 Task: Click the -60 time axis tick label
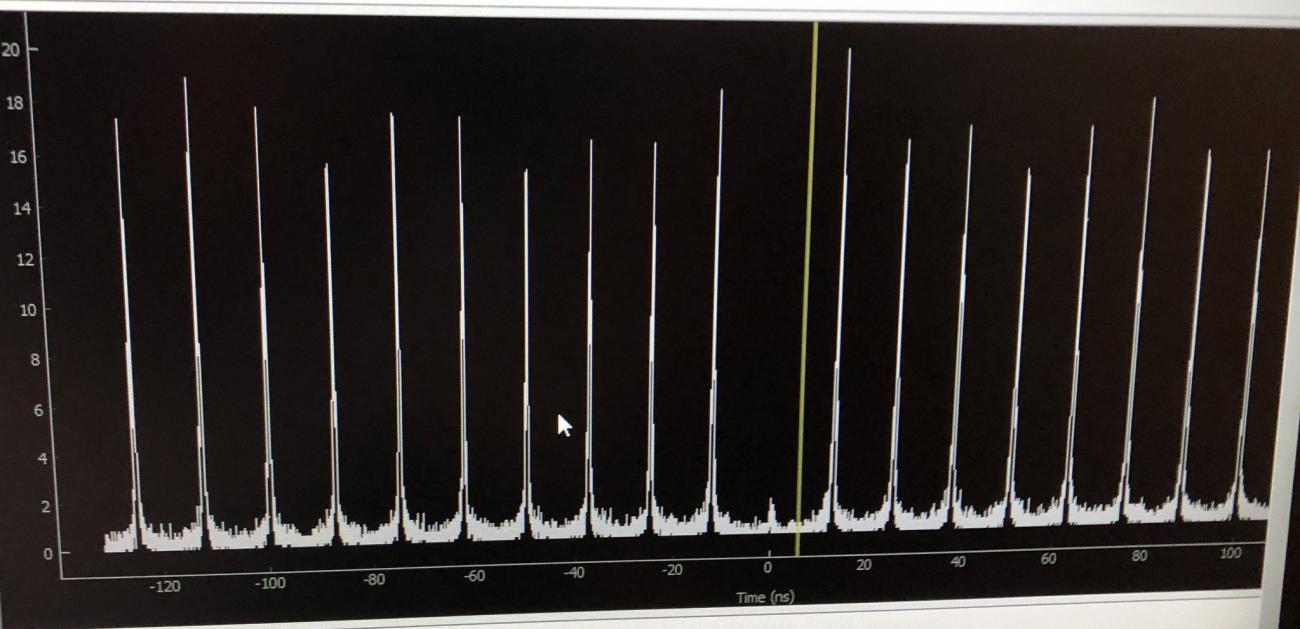(474, 575)
